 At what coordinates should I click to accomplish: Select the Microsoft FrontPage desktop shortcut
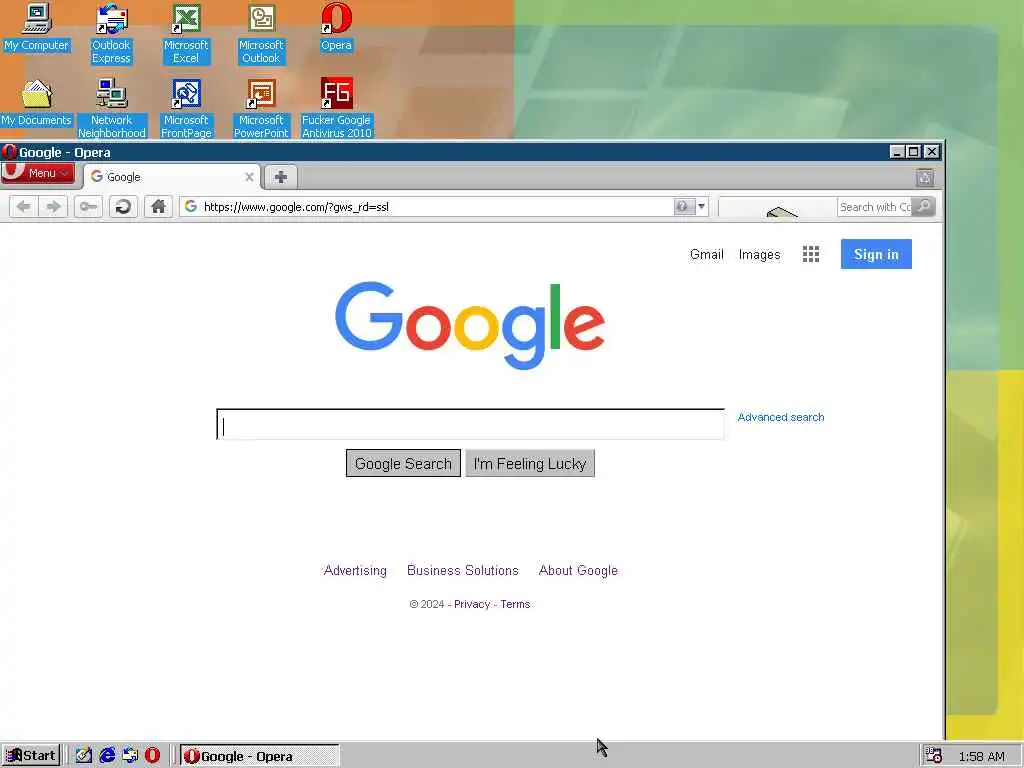click(x=186, y=108)
